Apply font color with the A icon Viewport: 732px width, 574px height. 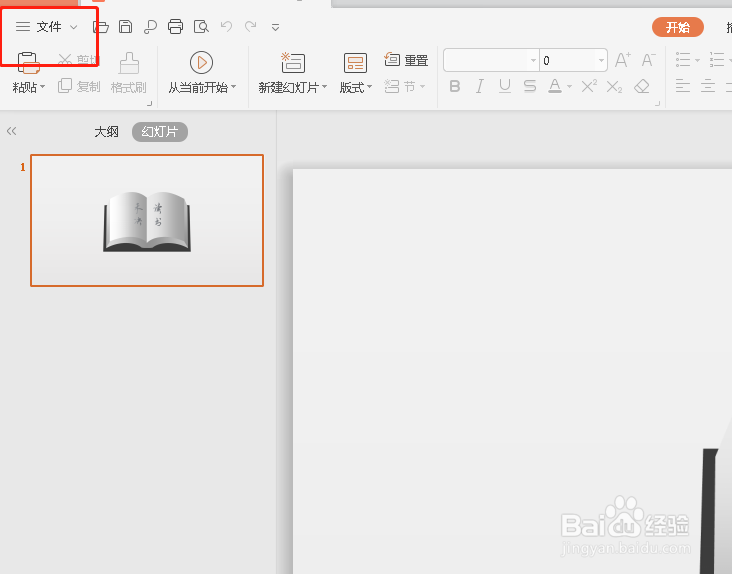click(555, 86)
